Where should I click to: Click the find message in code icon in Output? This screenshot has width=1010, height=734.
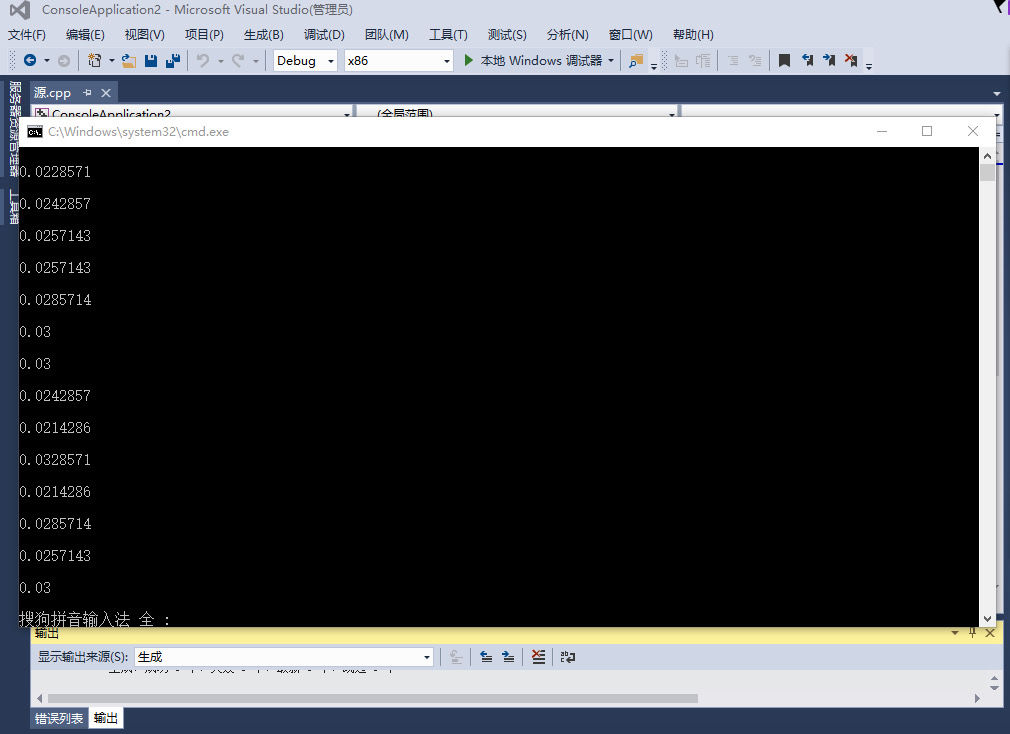[x=456, y=657]
